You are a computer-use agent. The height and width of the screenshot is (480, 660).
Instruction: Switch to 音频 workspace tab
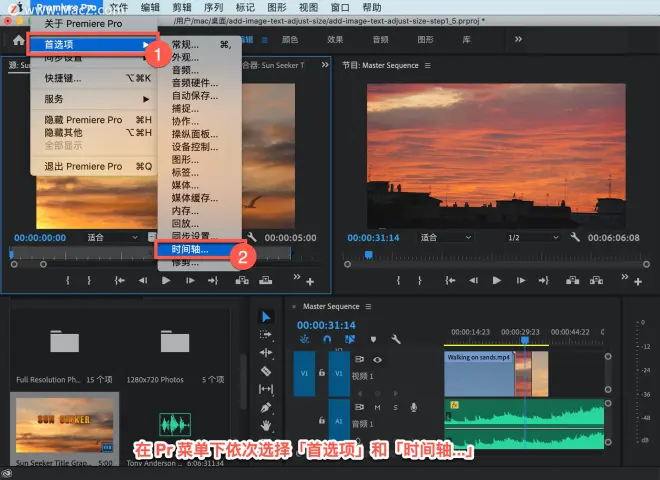click(381, 40)
